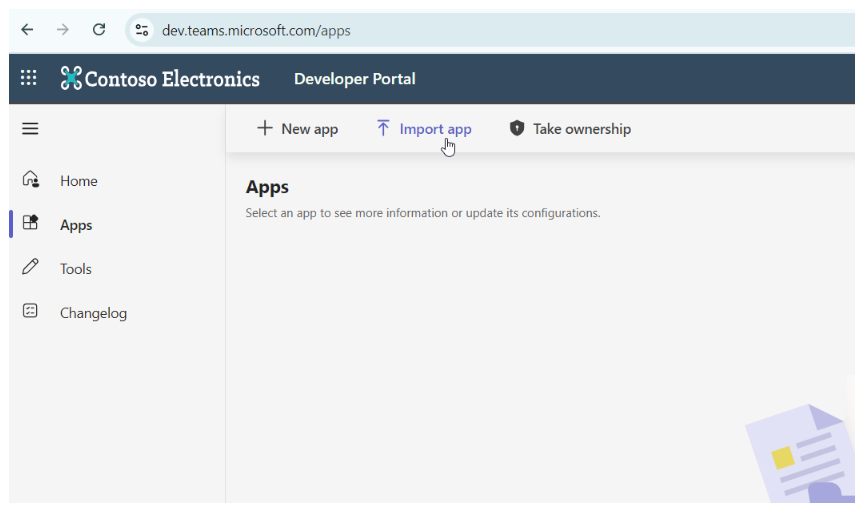Click the Import app button
This screenshot has height=505, width=858.
pyautogui.click(x=424, y=129)
